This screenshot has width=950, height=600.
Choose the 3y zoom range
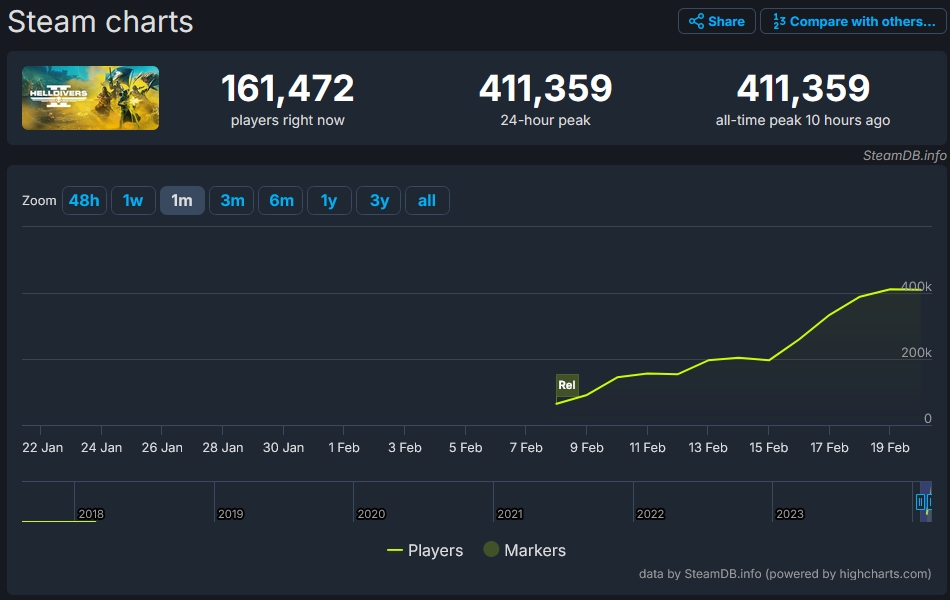[x=379, y=201]
